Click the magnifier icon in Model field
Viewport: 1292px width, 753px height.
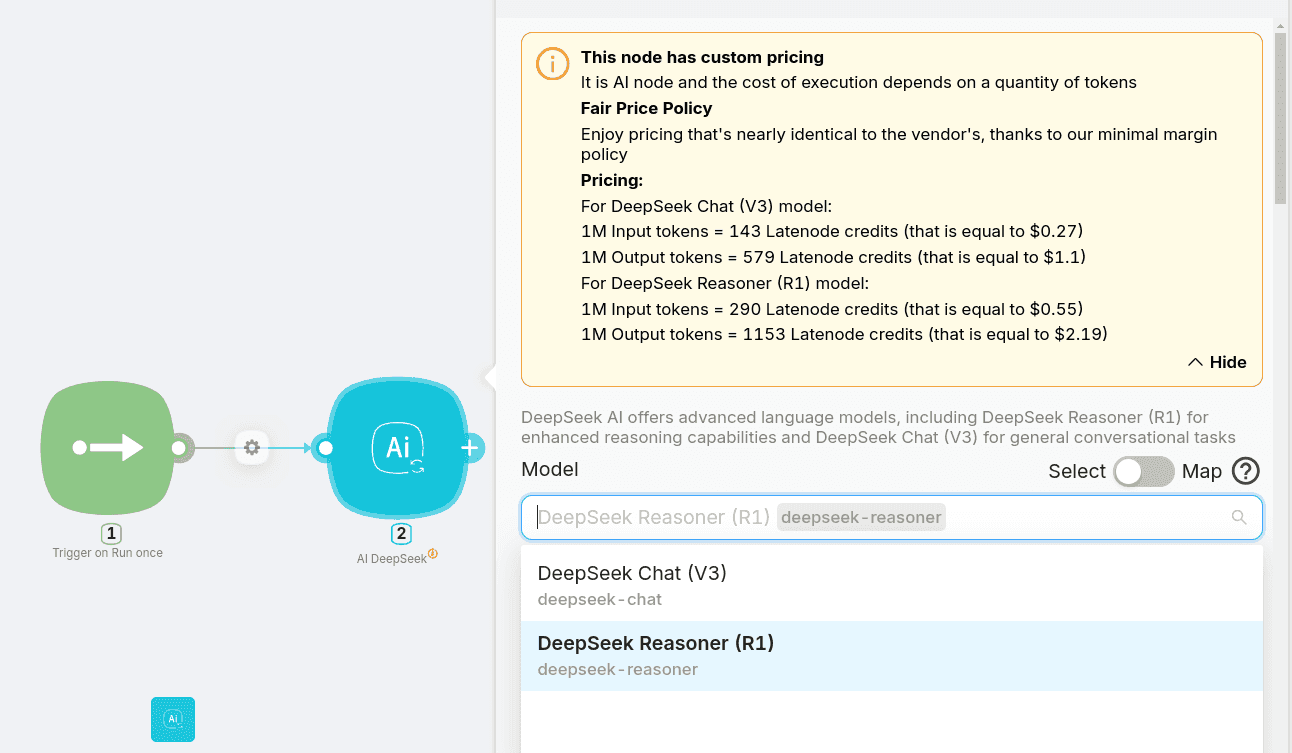point(1238,517)
